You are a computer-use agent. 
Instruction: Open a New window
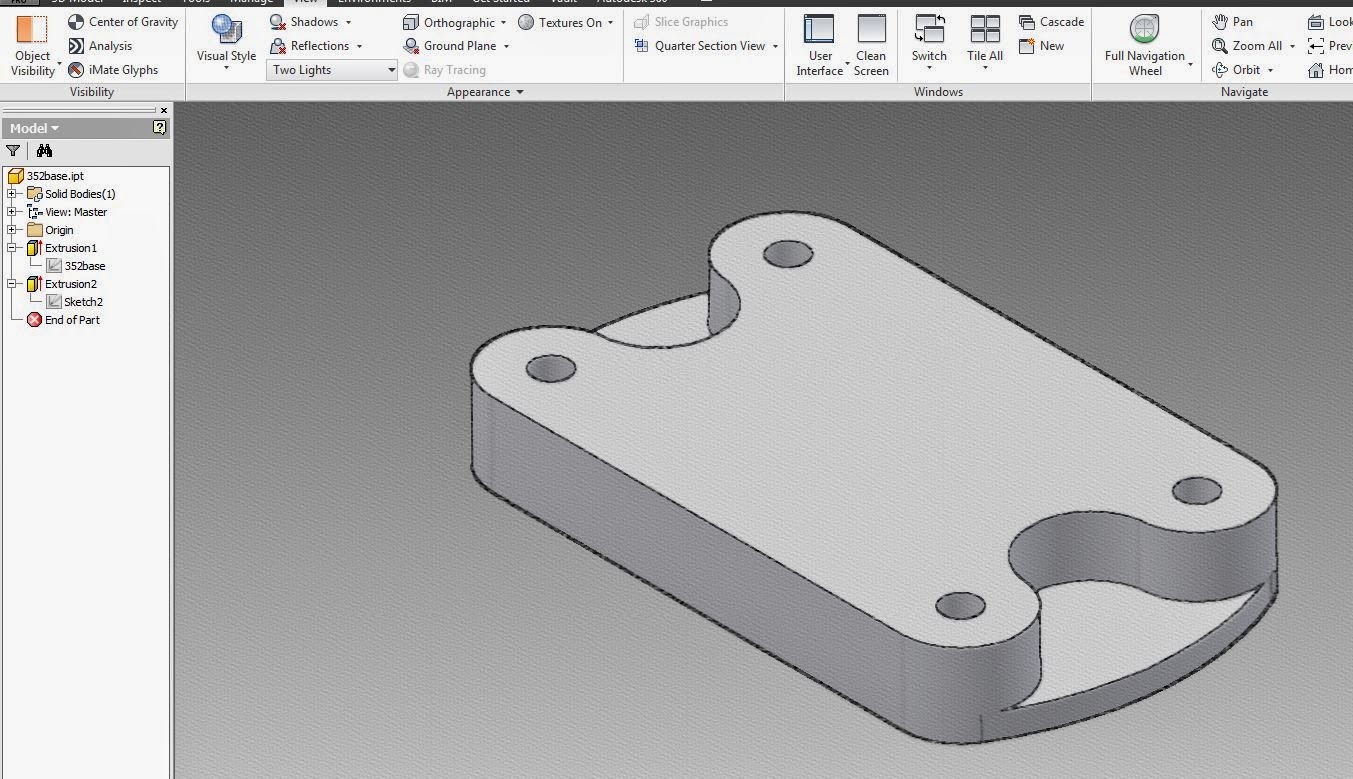[1041, 46]
